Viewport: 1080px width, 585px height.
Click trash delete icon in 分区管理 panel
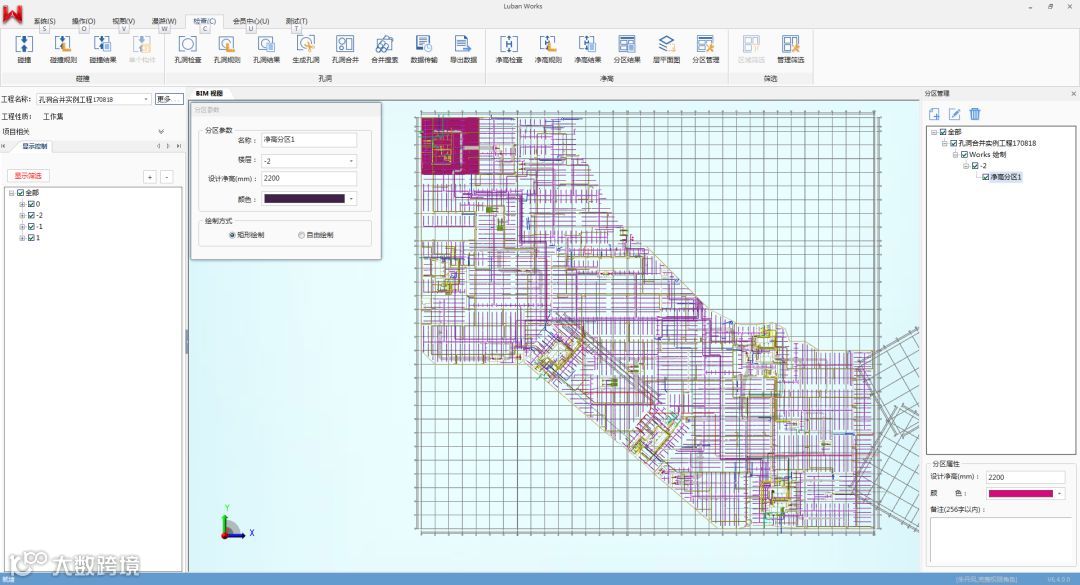(x=975, y=114)
